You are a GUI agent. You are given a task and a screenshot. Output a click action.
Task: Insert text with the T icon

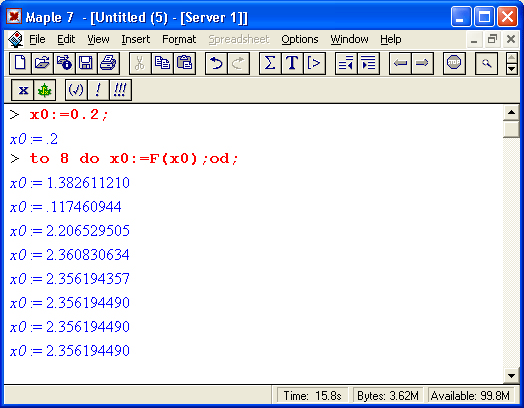click(292, 63)
